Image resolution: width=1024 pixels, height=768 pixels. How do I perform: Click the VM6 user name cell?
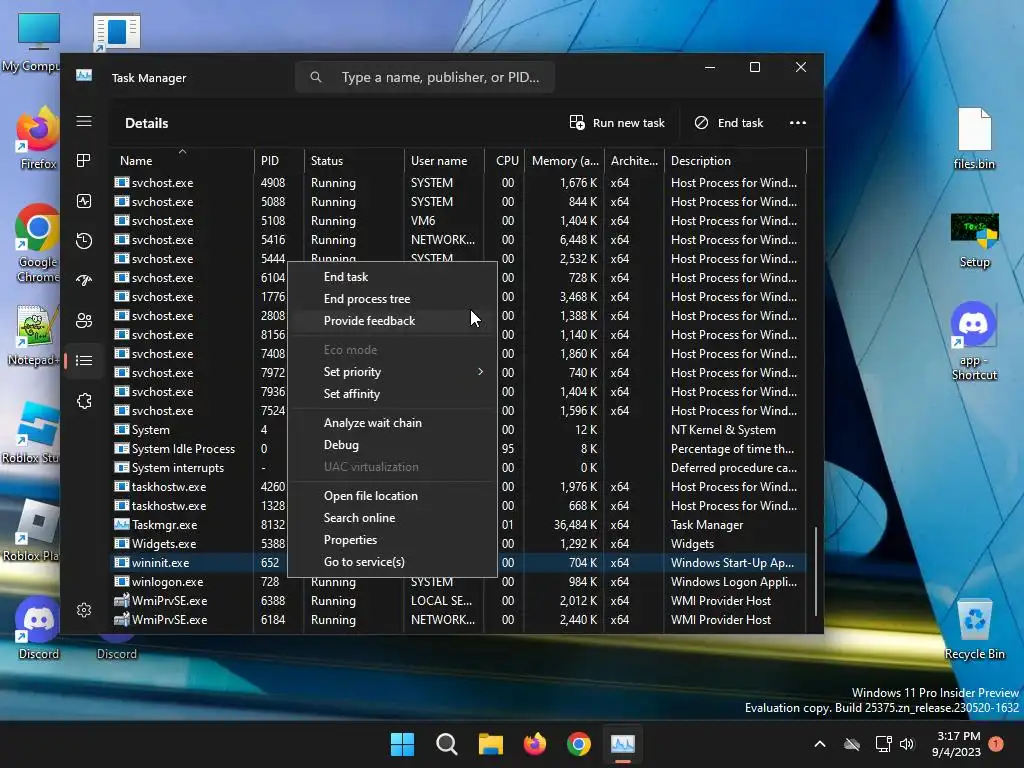423,221
